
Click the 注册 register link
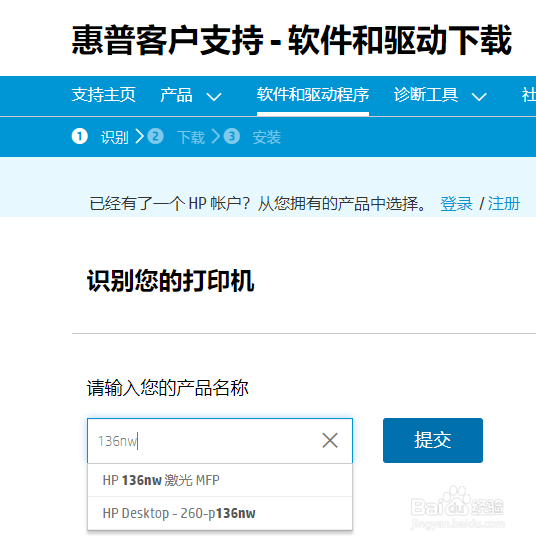click(504, 204)
